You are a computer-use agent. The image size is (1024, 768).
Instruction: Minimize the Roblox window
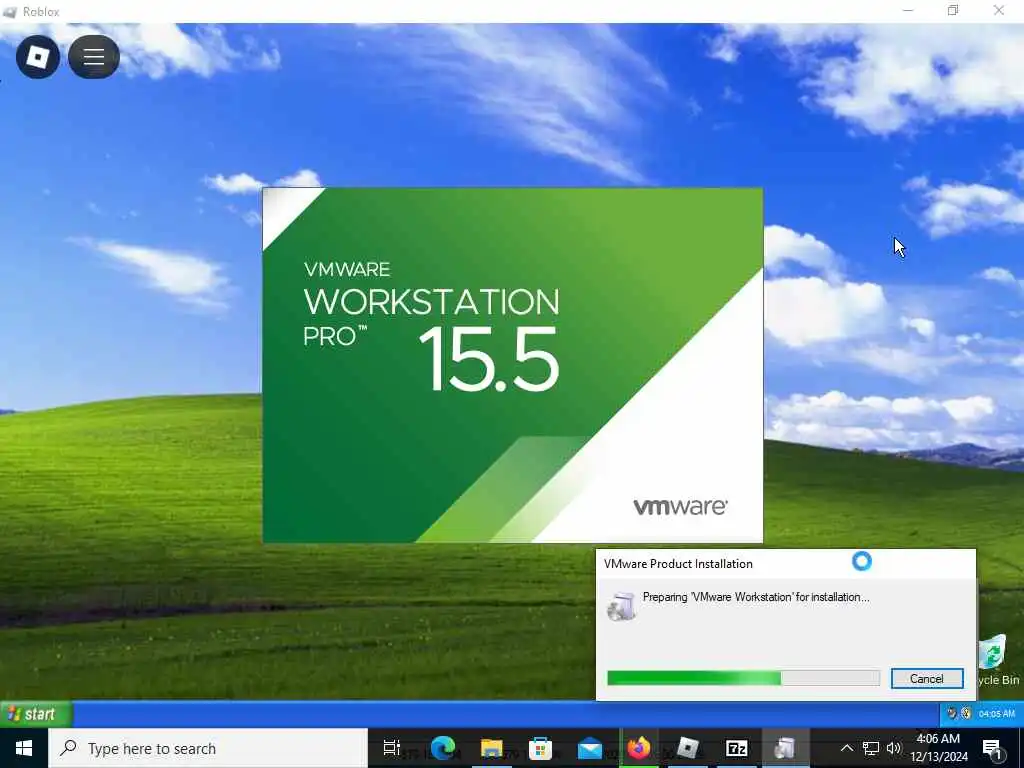click(x=908, y=10)
